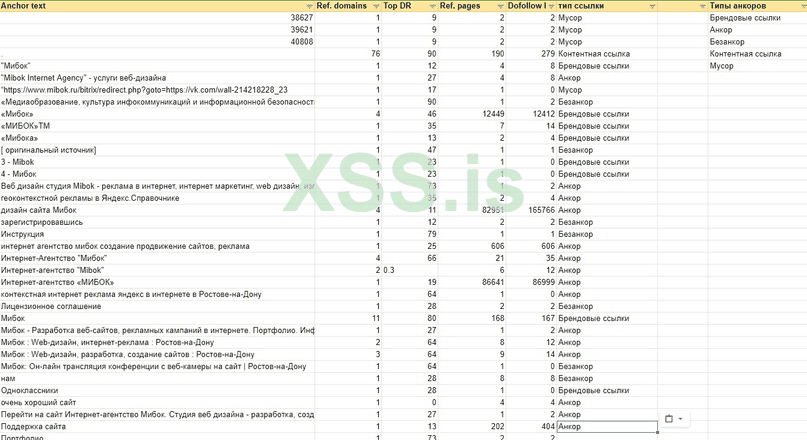Viewport: 807px width, 440px height.
Task: Select the «Медиаобразование, культура инфокоммуникаций cell
Action: [157, 102]
